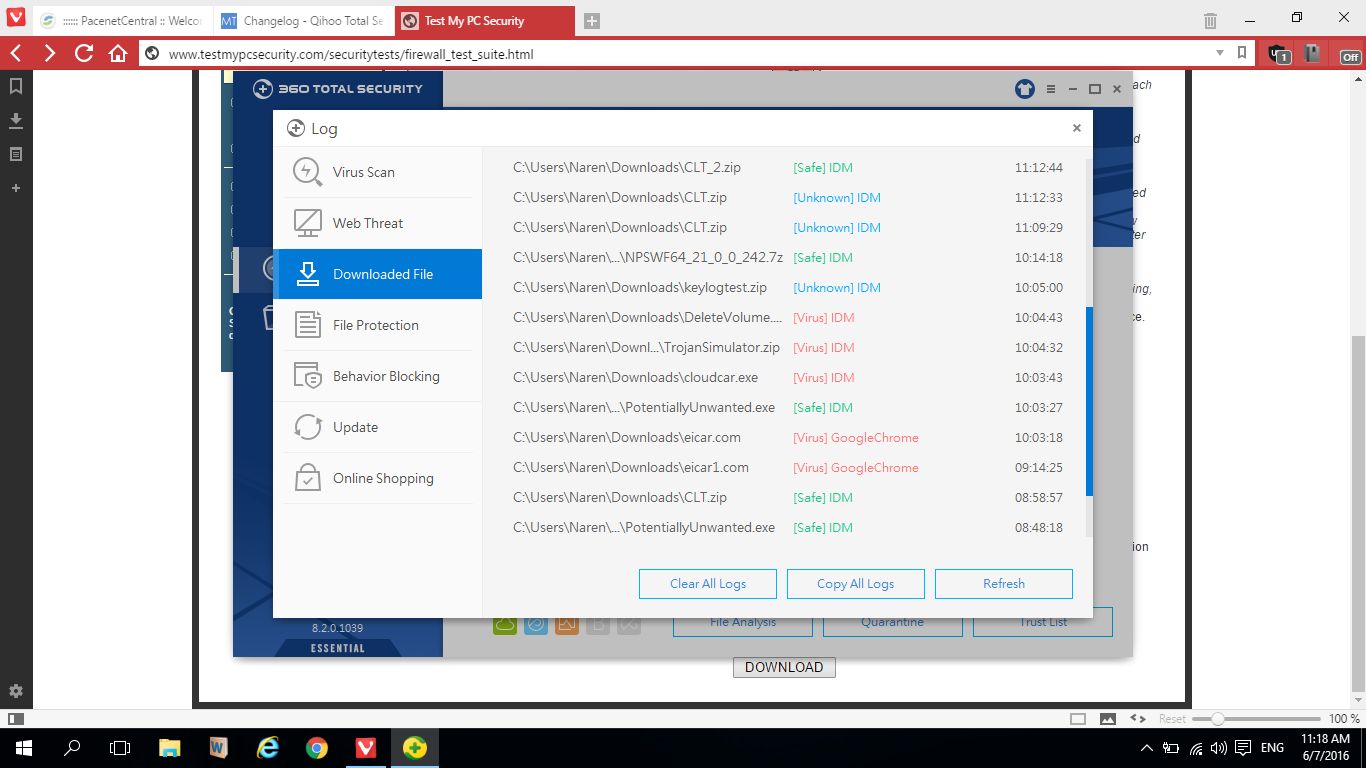Open the tab tiling options
Screen dimensions: 1366x768
tap(1078, 718)
